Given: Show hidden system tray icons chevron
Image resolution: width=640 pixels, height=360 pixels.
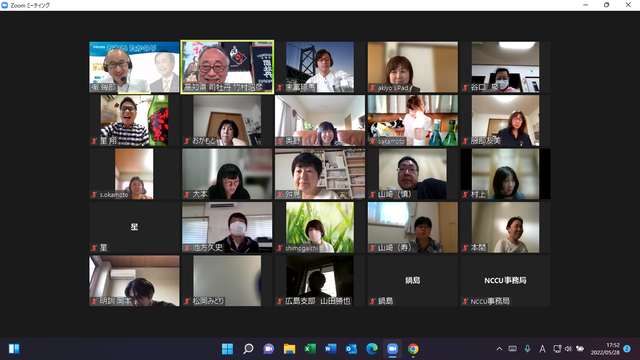Looking at the screenshot, I should point(499,349).
